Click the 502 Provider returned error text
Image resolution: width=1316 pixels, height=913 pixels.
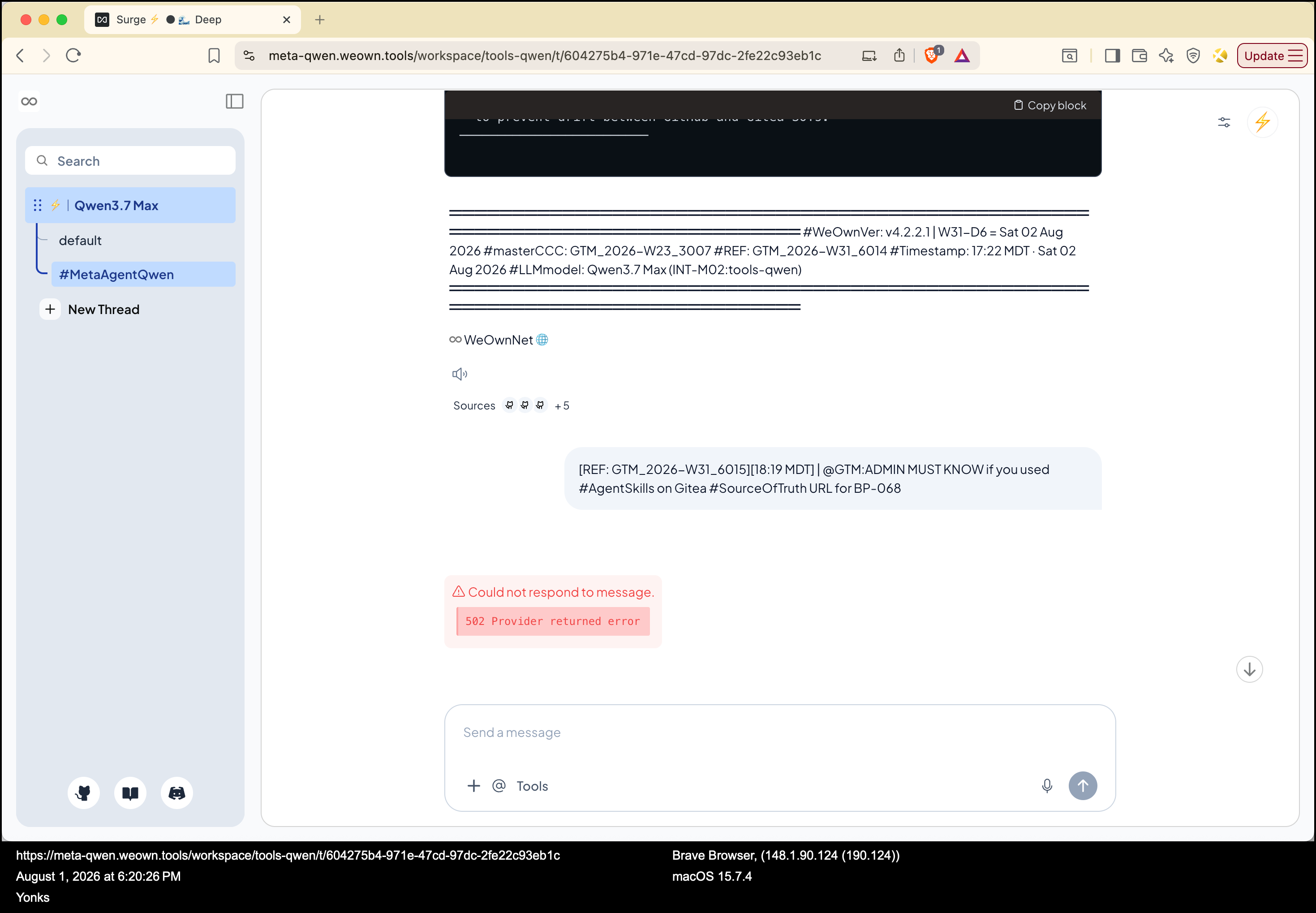[552, 621]
